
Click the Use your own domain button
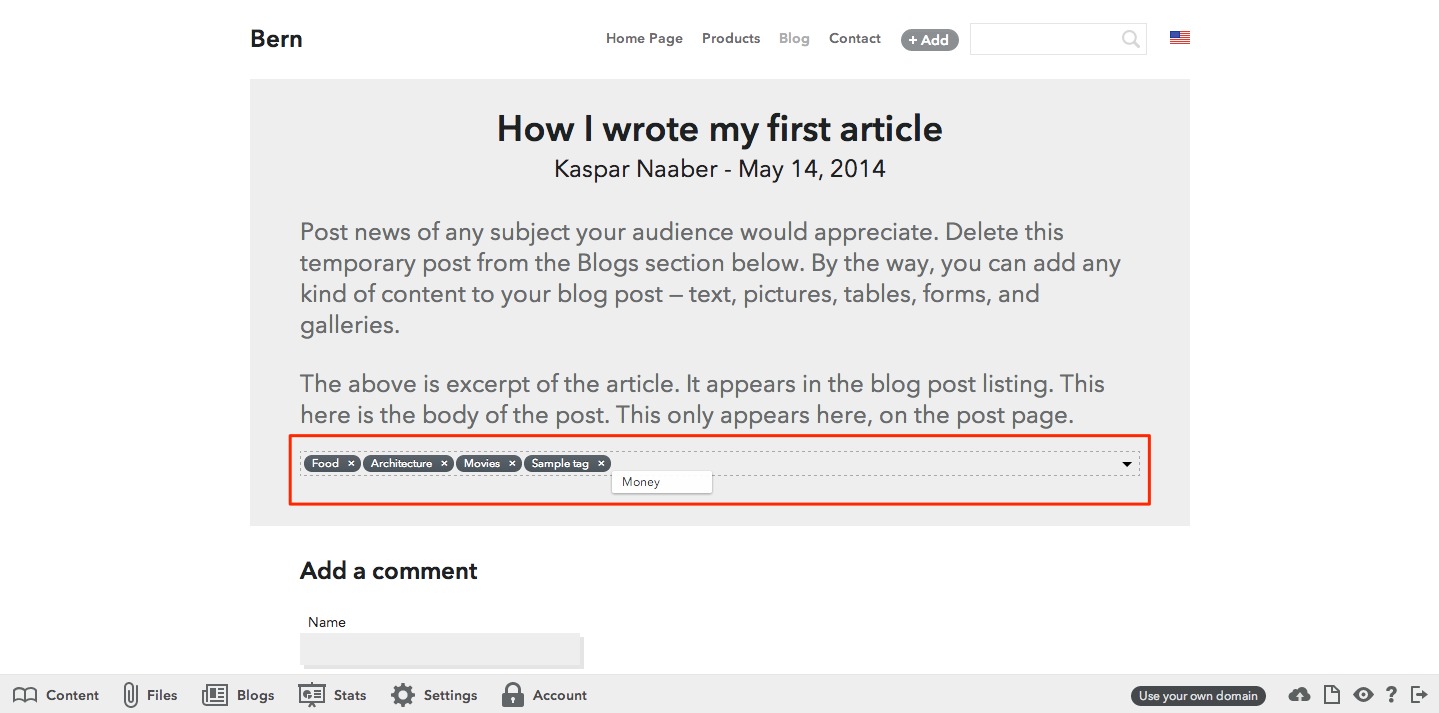click(x=1197, y=695)
